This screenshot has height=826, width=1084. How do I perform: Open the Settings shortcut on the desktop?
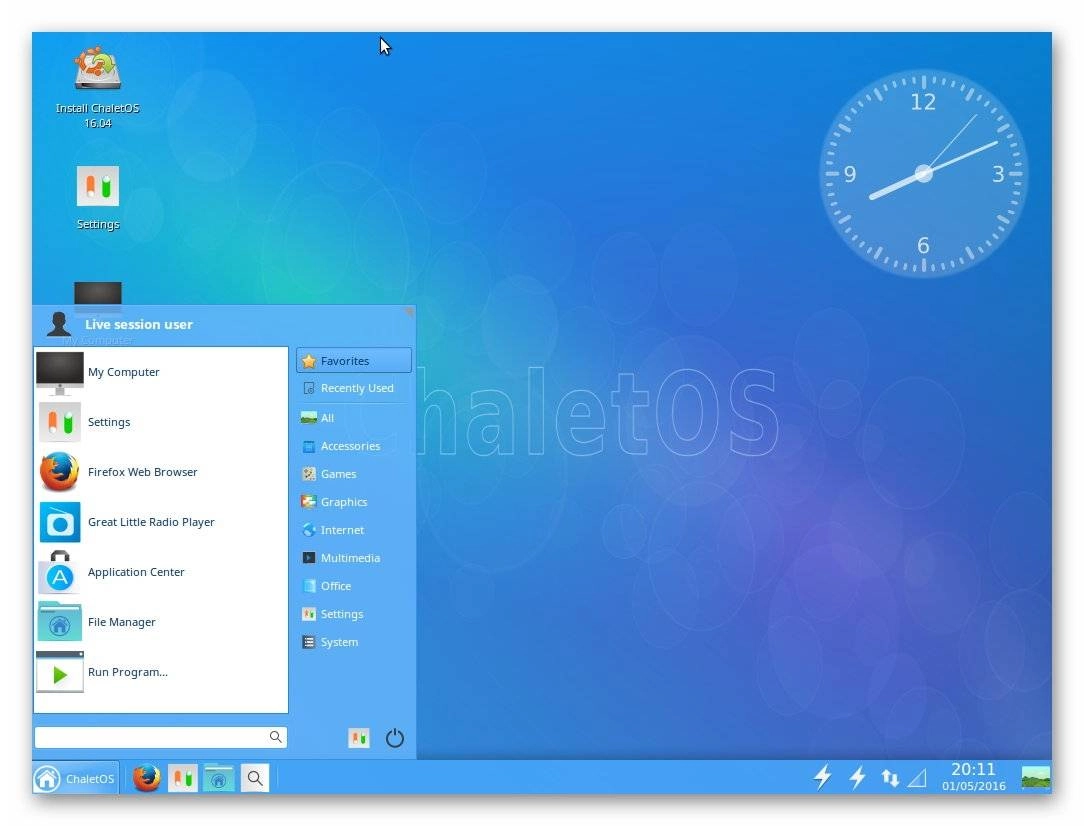pyautogui.click(x=97, y=198)
